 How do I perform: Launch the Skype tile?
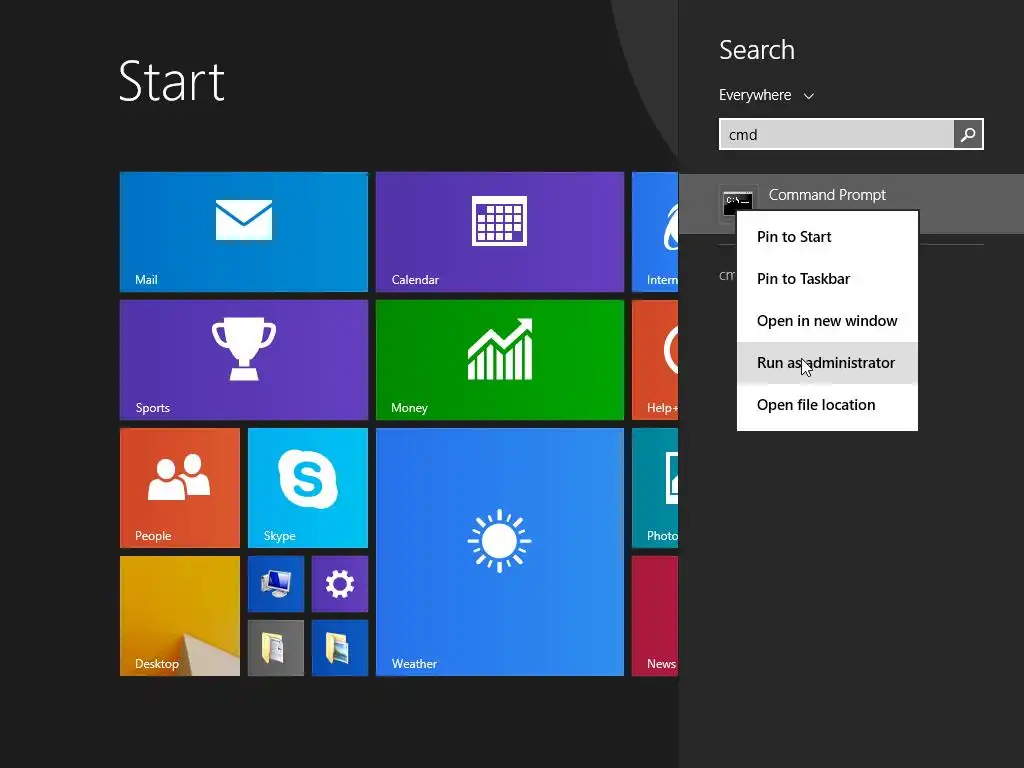click(308, 488)
